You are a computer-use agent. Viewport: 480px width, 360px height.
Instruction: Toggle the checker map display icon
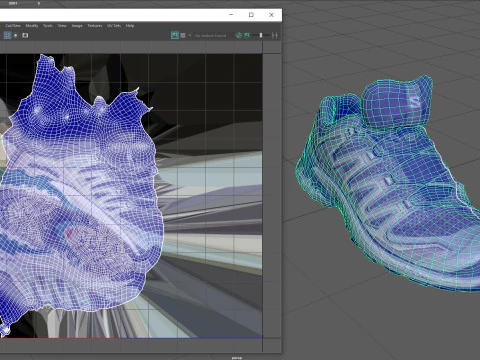(x=183, y=35)
